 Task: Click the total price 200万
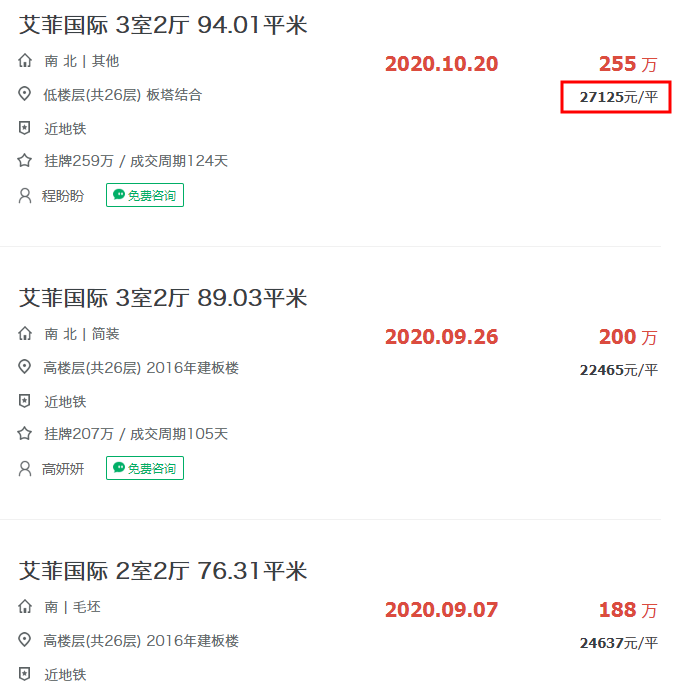point(628,337)
